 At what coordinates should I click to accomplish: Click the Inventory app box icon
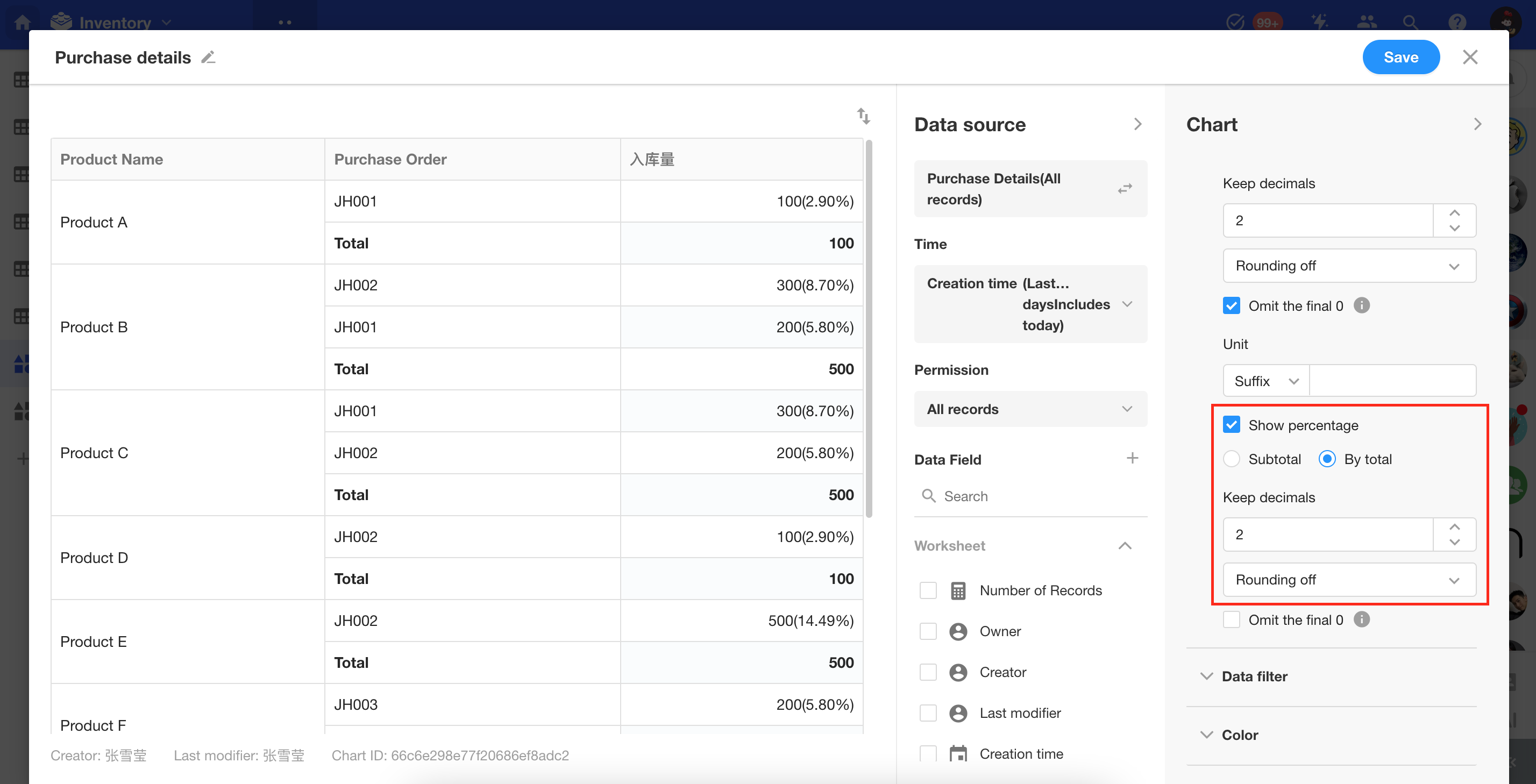pos(61,22)
